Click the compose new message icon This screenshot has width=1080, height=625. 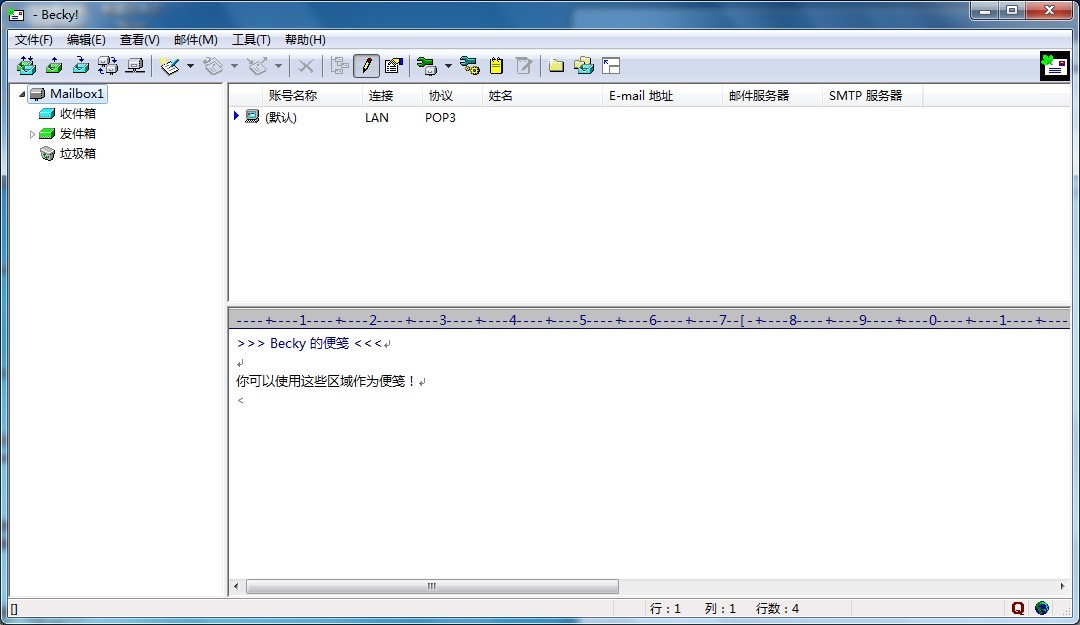click(x=169, y=66)
